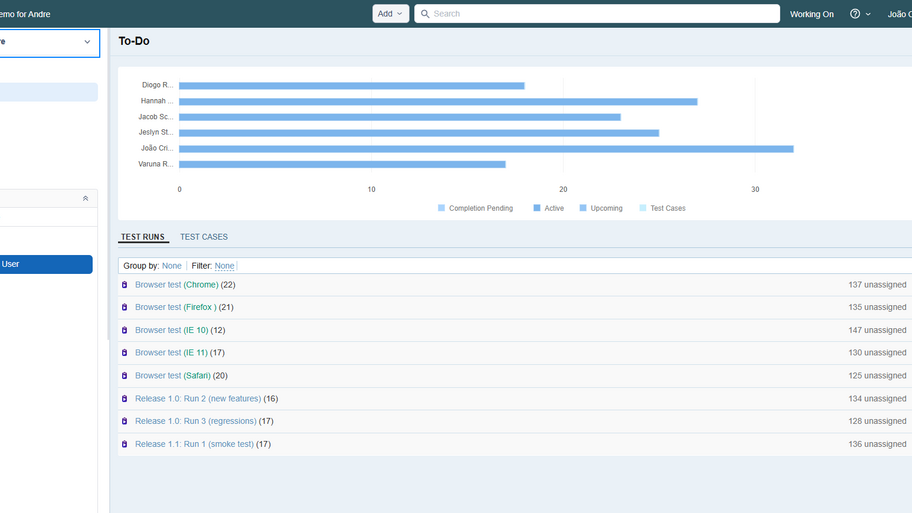Open the Add dropdown menu
This screenshot has height=513, width=912.
click(390, 14)
